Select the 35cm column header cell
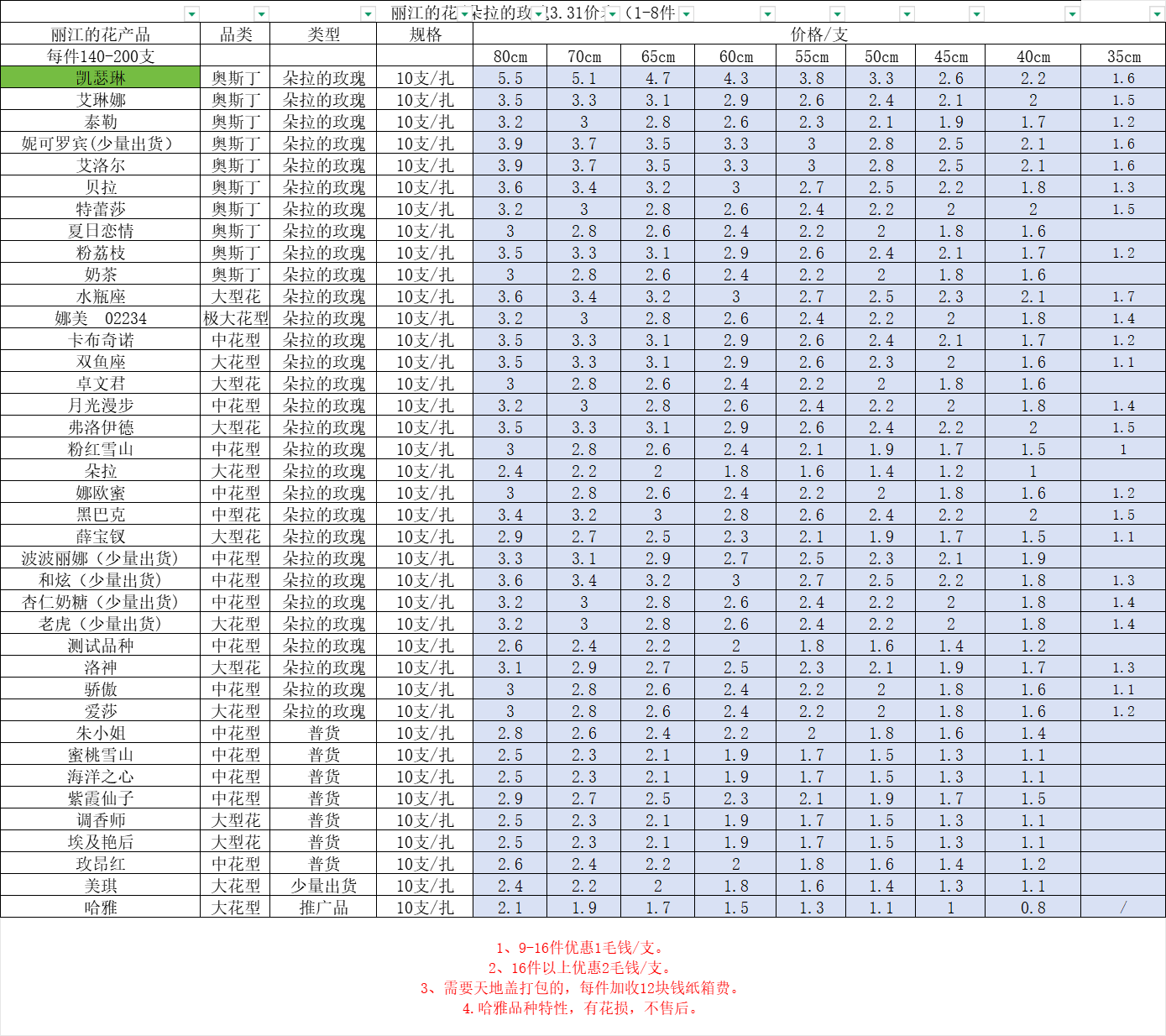This screenshot has width=1166, height=1036. pos(1123,56)
